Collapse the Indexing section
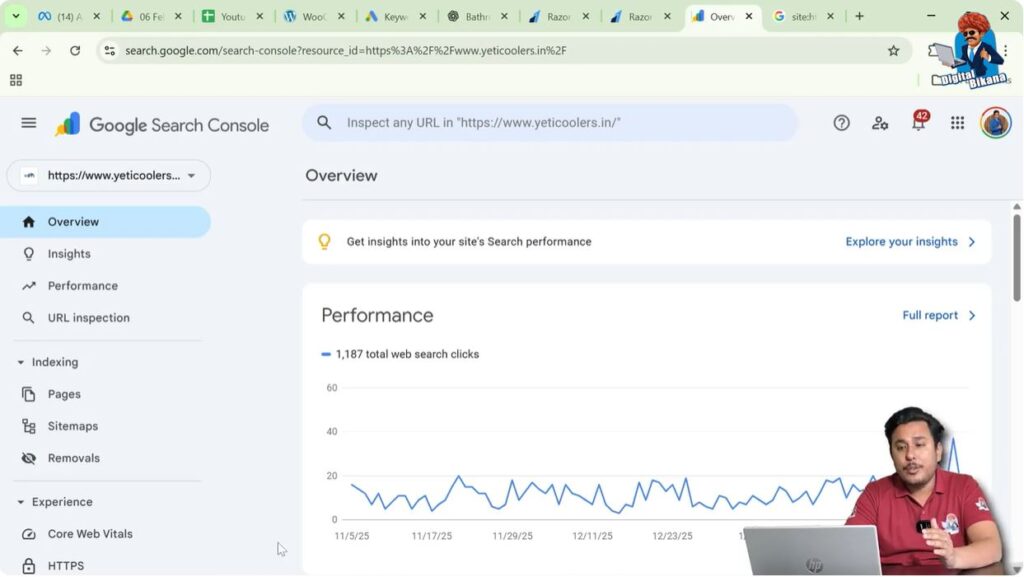This screenshot has width=1024, height=577. point(20,362)
